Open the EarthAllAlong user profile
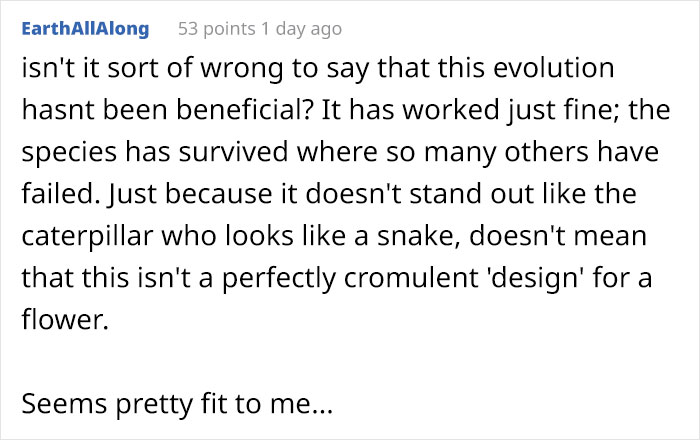This screenshot has width=700, height=440. (x=84, y=28)
